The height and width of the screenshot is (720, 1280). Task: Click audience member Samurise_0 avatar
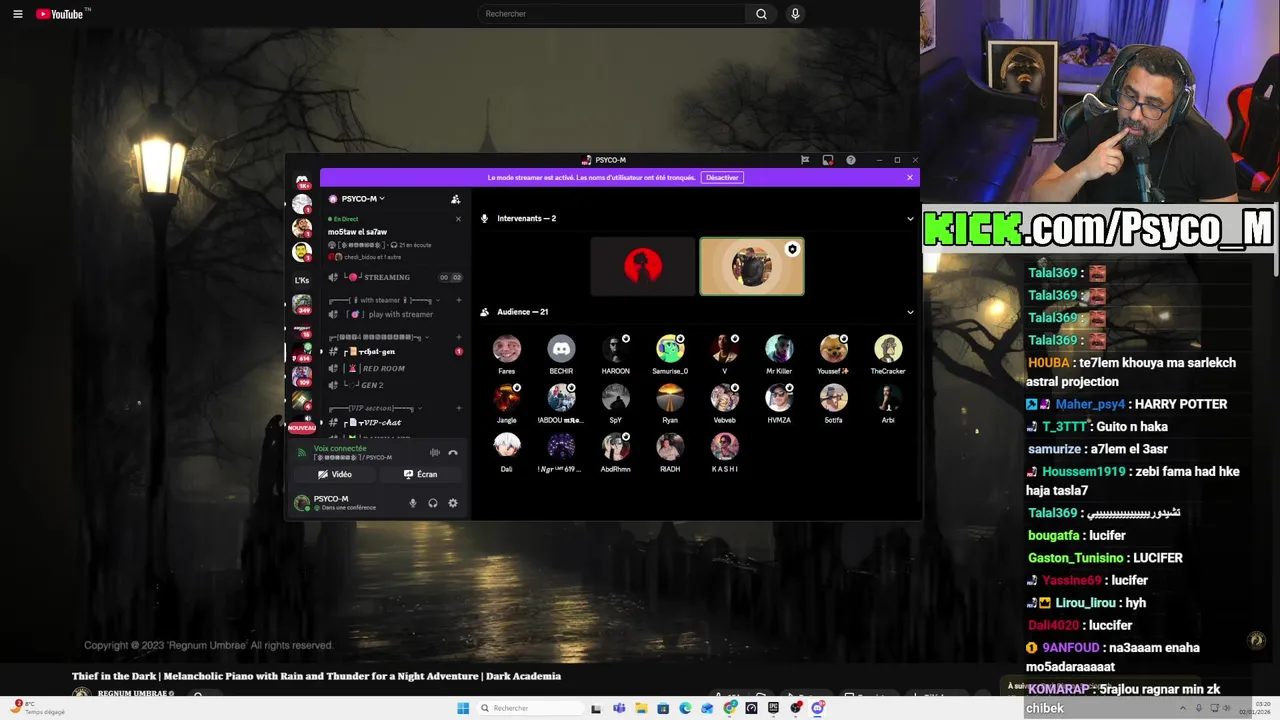(670, 349)
